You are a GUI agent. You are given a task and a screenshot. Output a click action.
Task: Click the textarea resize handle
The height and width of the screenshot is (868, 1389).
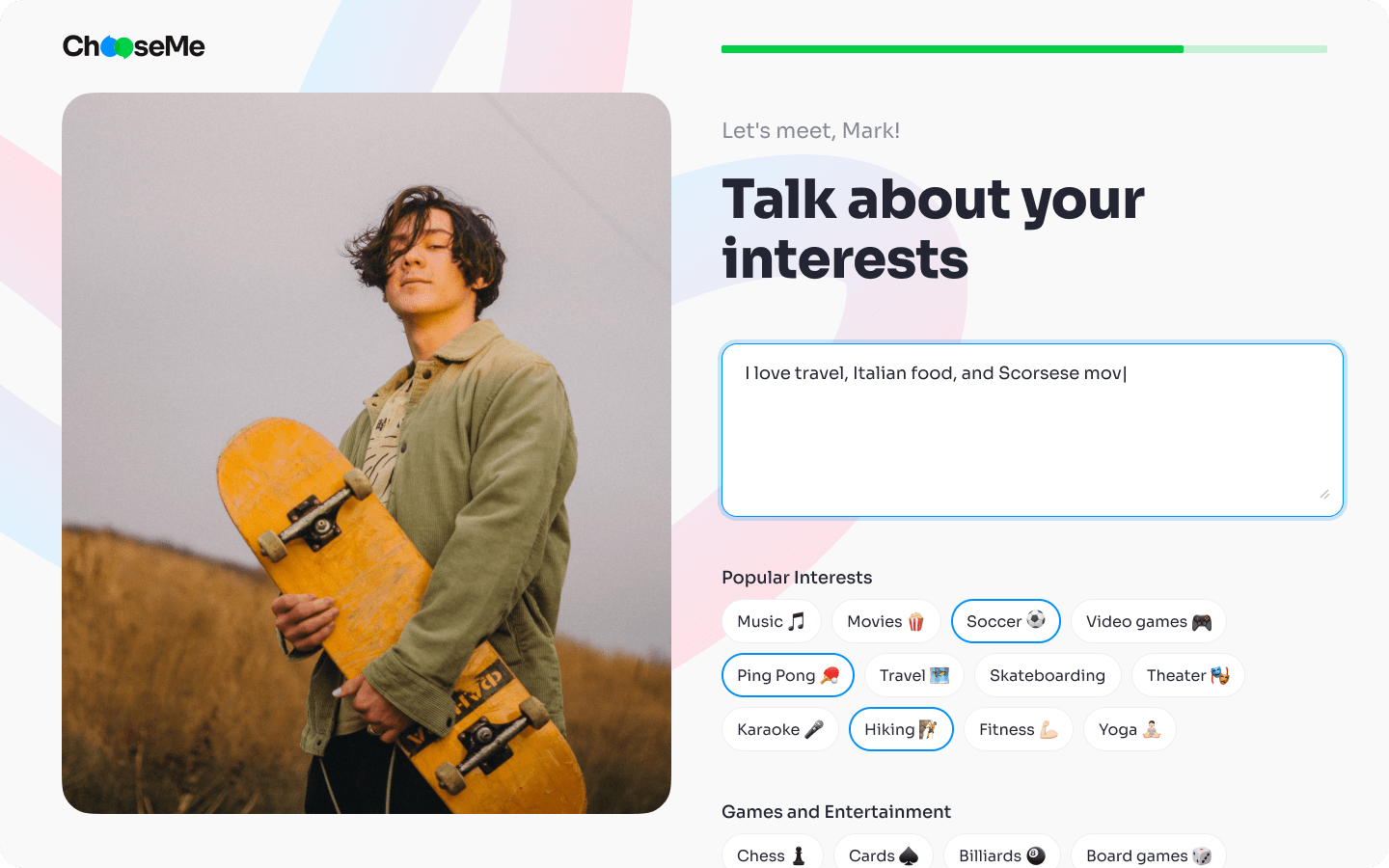tap(1325, 495)
